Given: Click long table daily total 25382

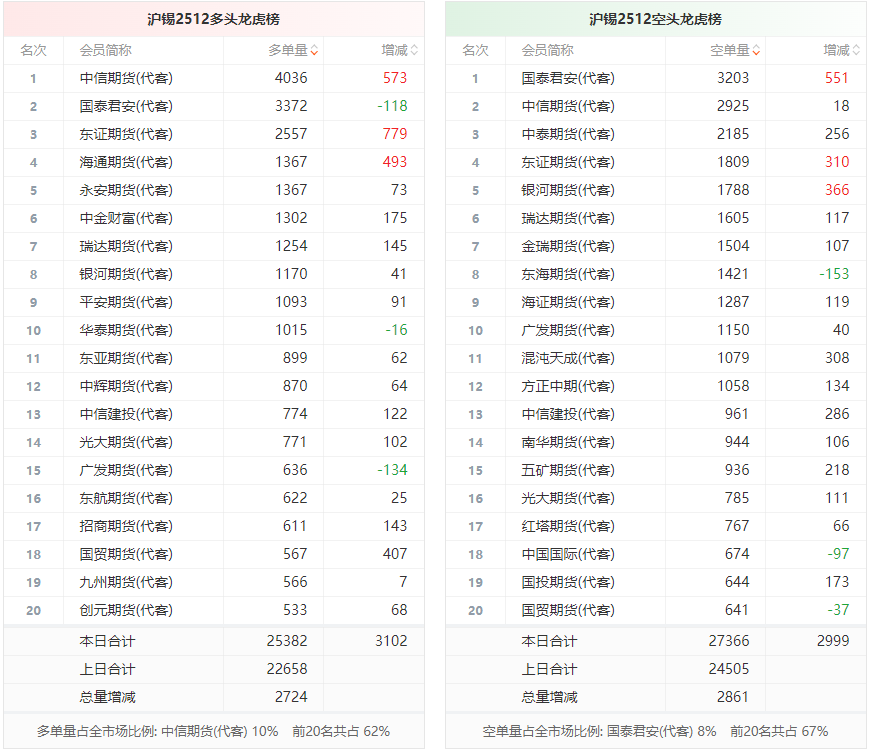Looking at the screenshot, I should 287,641.
